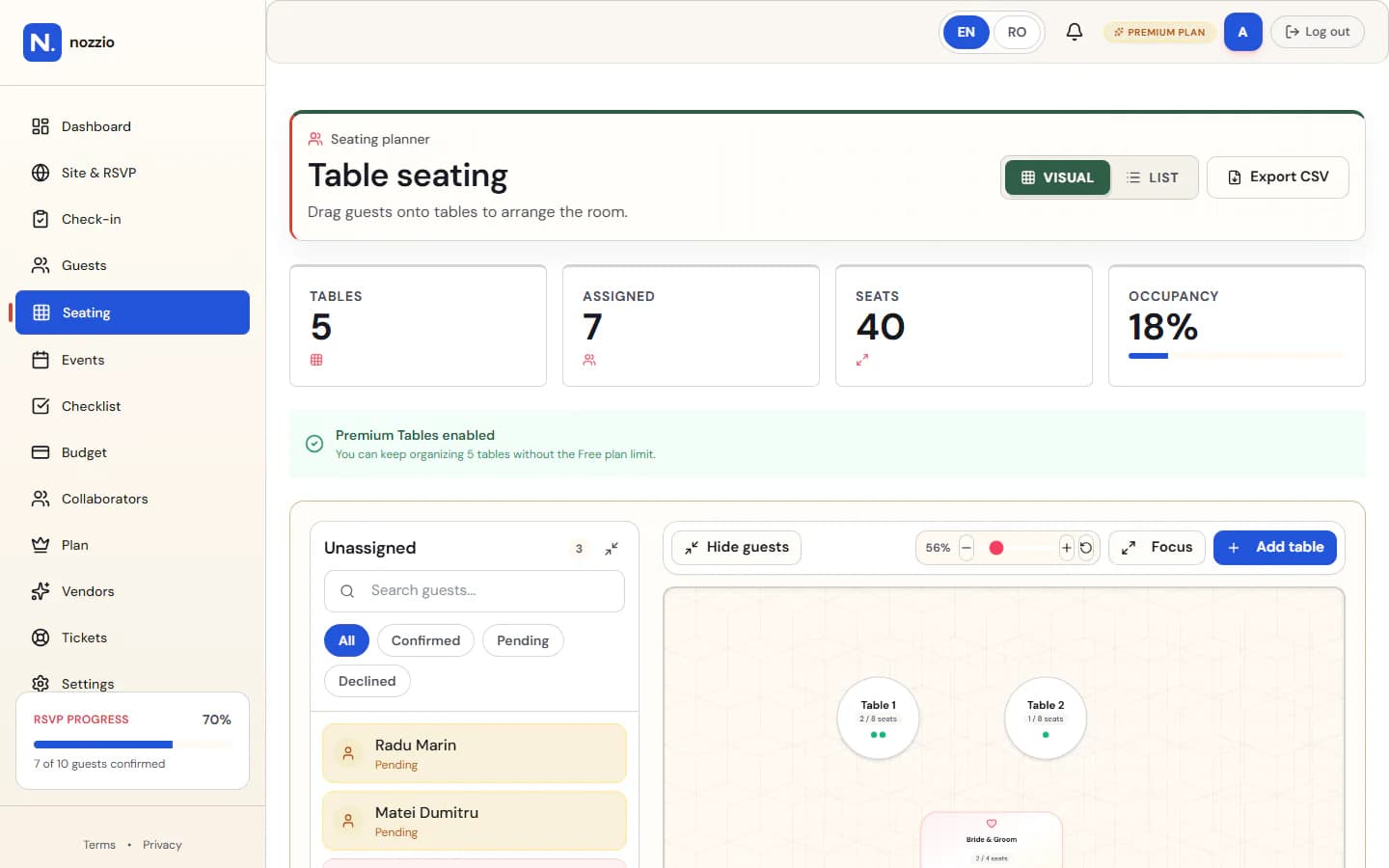Click Radu Marin's guest avatar icon

click(x=348, y=753)
